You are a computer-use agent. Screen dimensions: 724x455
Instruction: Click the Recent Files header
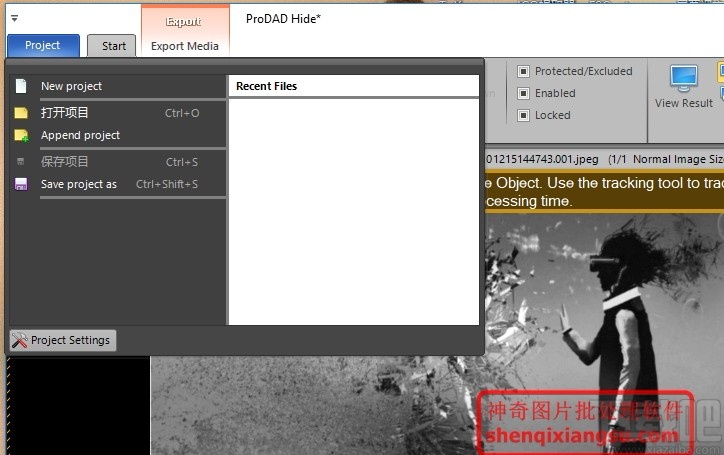[x=266, y=86]
